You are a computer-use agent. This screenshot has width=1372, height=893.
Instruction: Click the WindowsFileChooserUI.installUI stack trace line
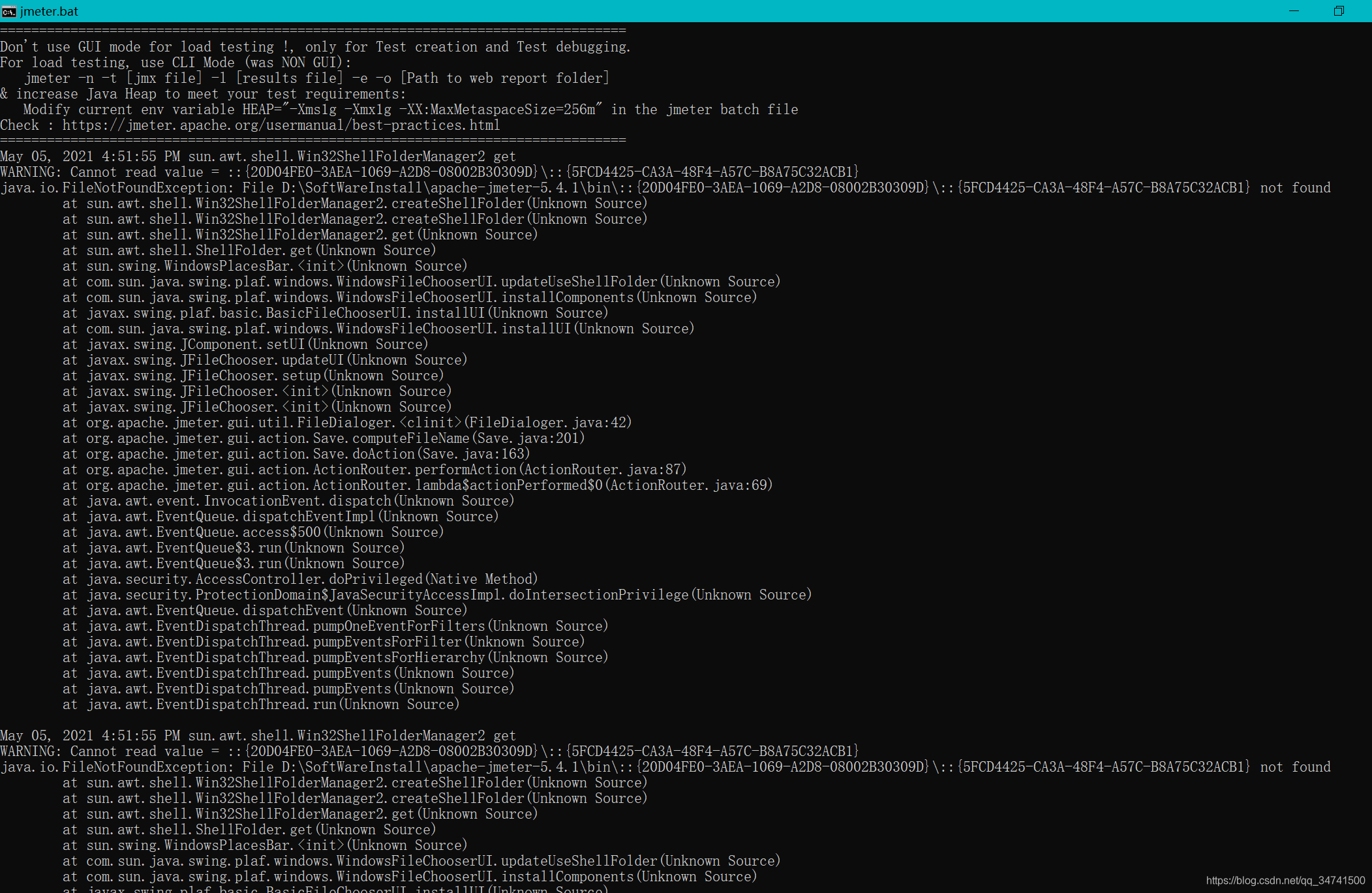click(378, 329)
